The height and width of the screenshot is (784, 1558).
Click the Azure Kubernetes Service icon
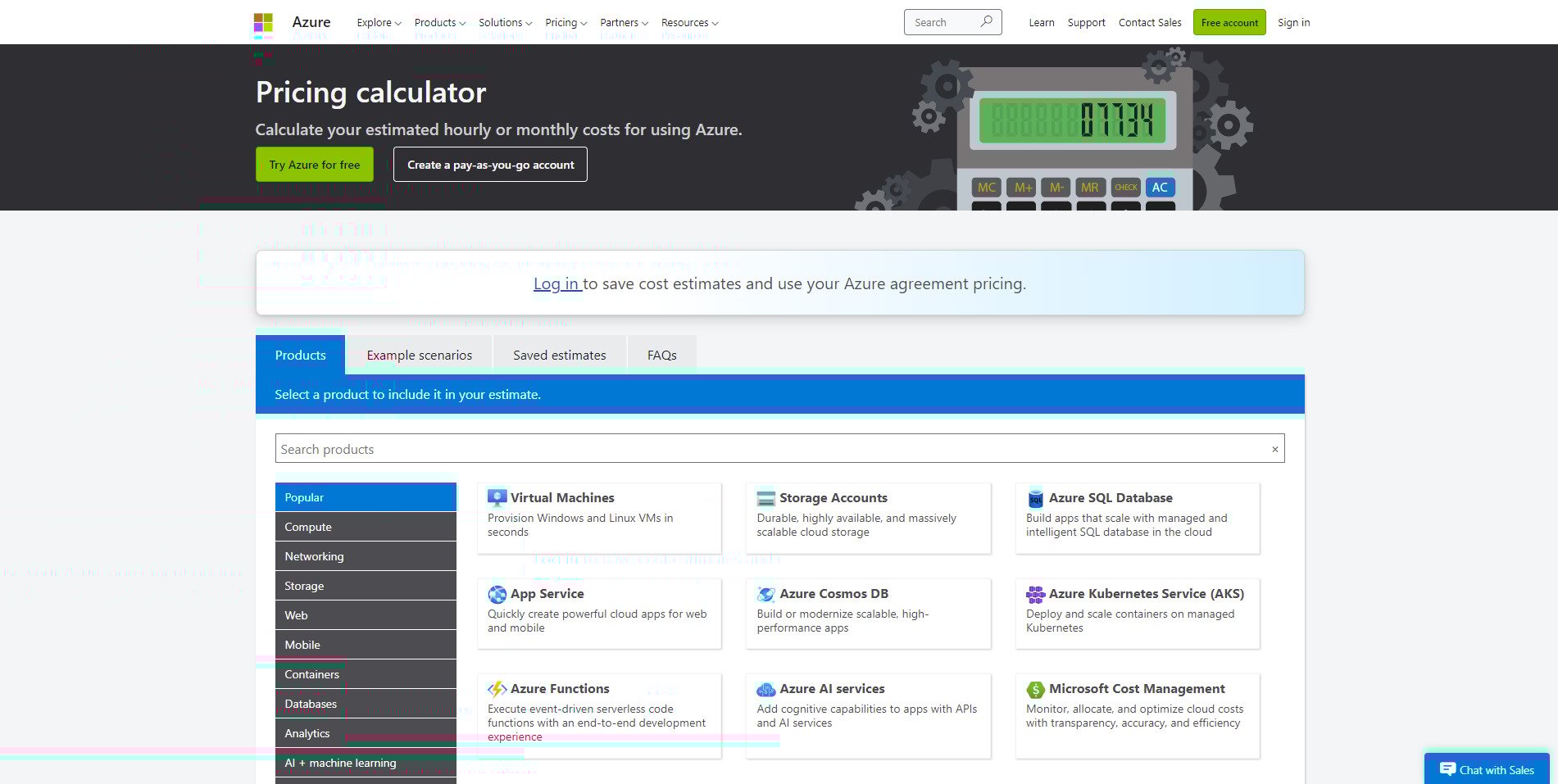[1036, 594]
